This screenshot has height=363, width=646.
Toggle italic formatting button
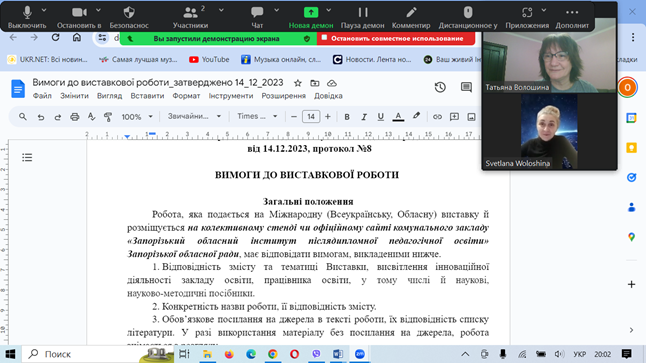(x=364, y=117)
